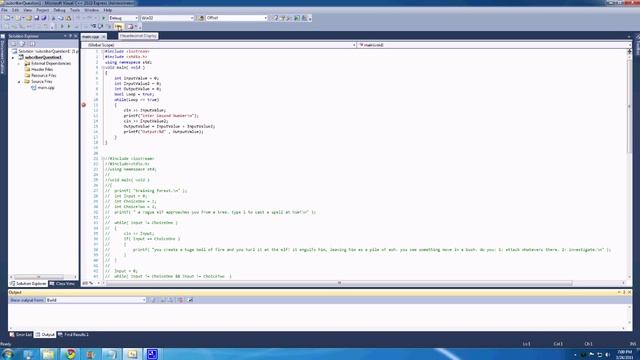
Task: Click the Windows Start button
Action: click(7, 354)
